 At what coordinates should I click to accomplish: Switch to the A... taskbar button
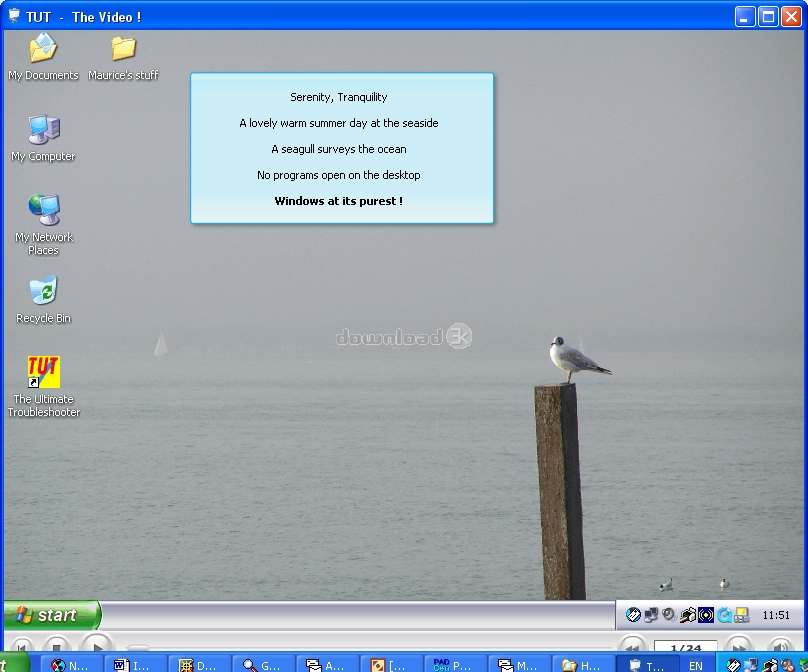click(x=327, y=665)
